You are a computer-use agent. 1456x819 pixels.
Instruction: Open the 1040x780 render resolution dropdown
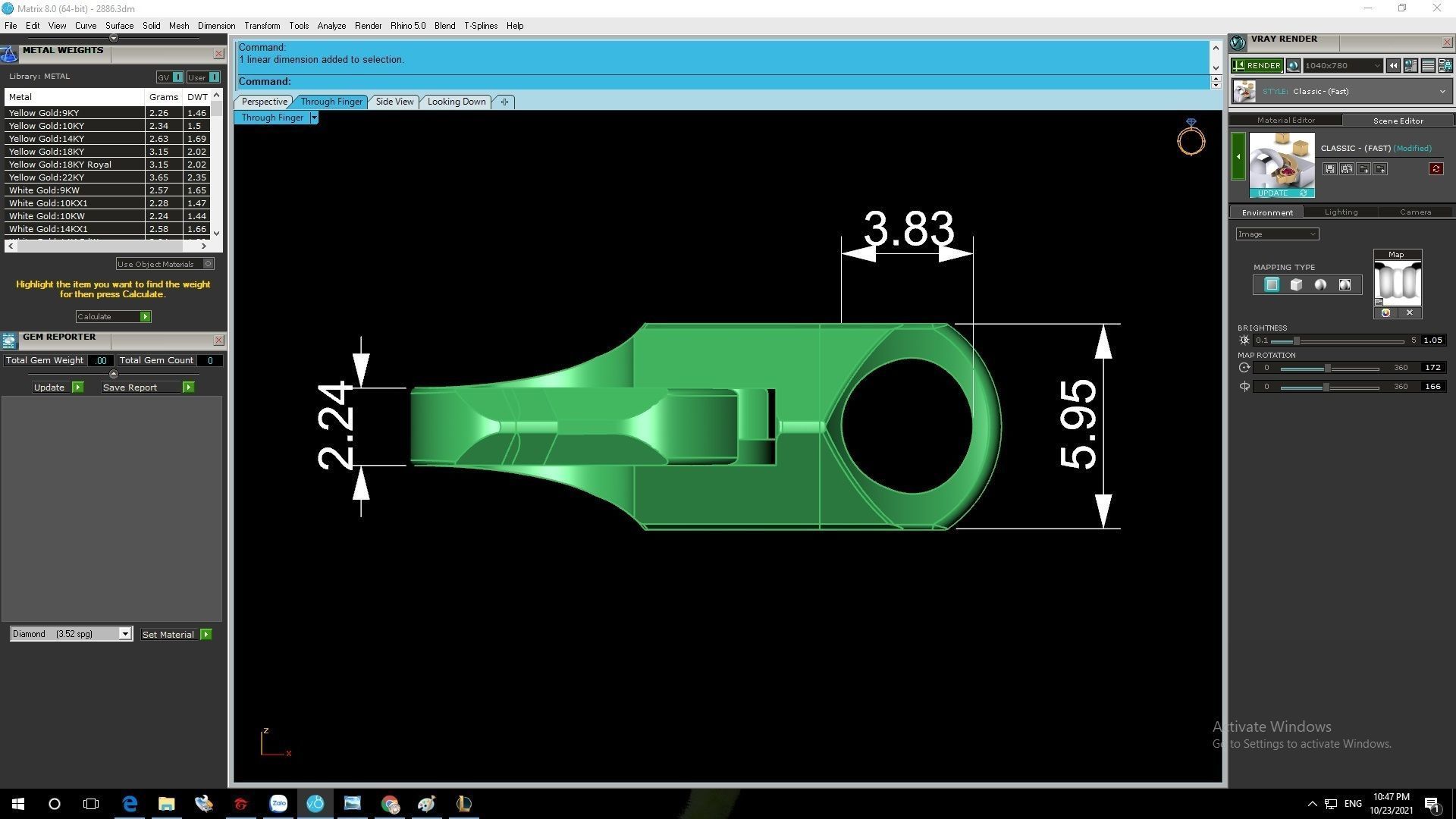pos(1342,66)
